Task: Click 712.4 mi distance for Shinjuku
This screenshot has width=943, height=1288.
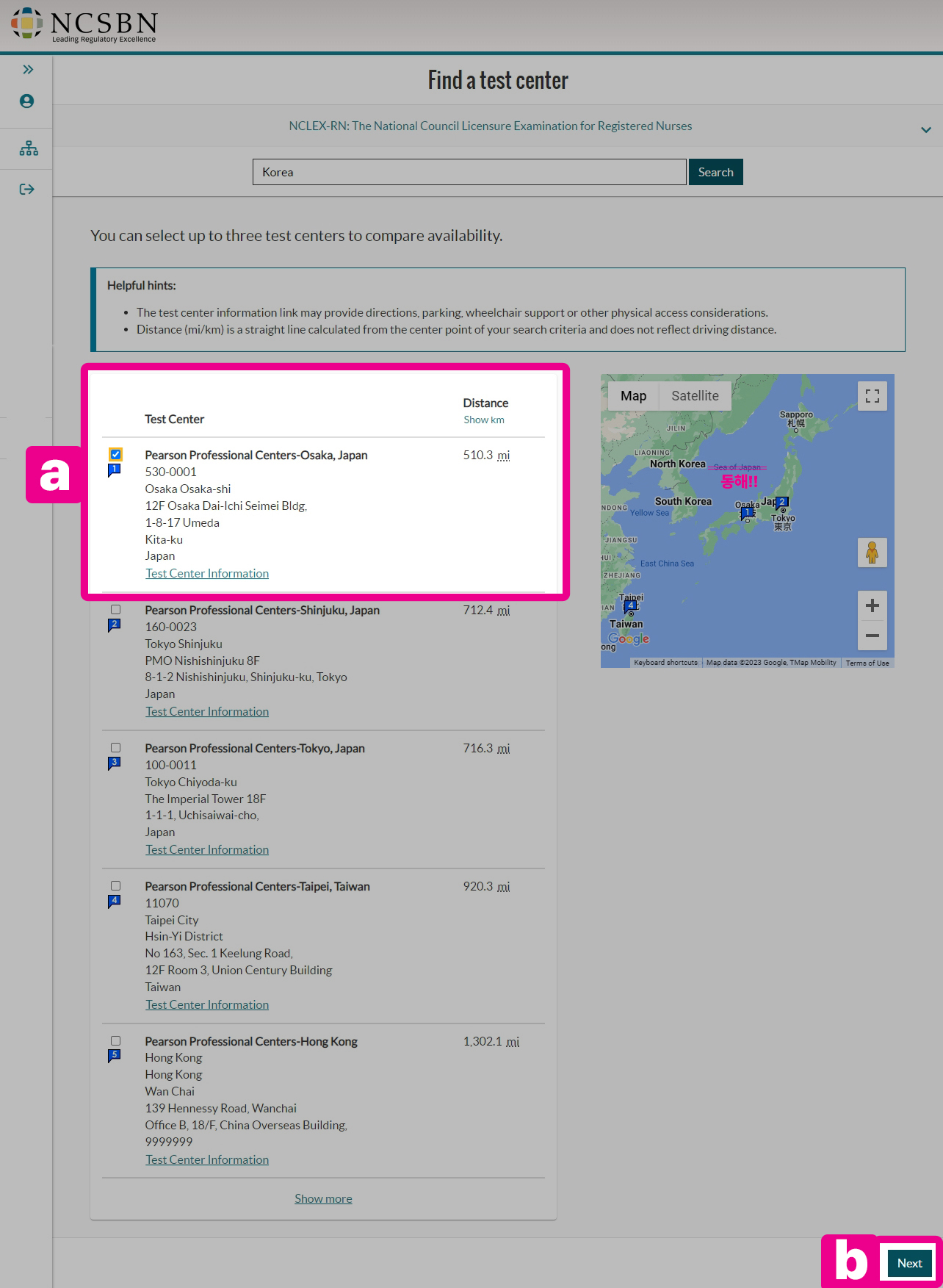Action: point(486,610)
